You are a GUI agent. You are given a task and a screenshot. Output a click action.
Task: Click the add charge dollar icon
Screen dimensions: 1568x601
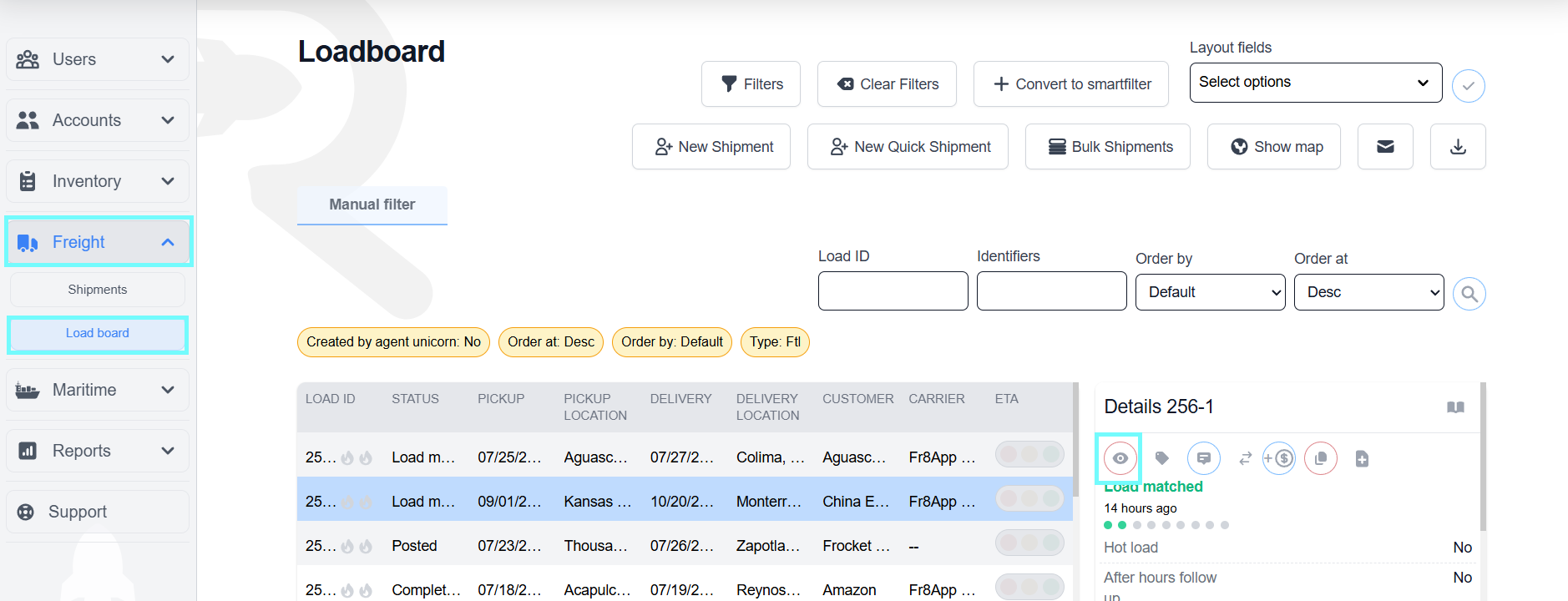(x=1278, y=458)
